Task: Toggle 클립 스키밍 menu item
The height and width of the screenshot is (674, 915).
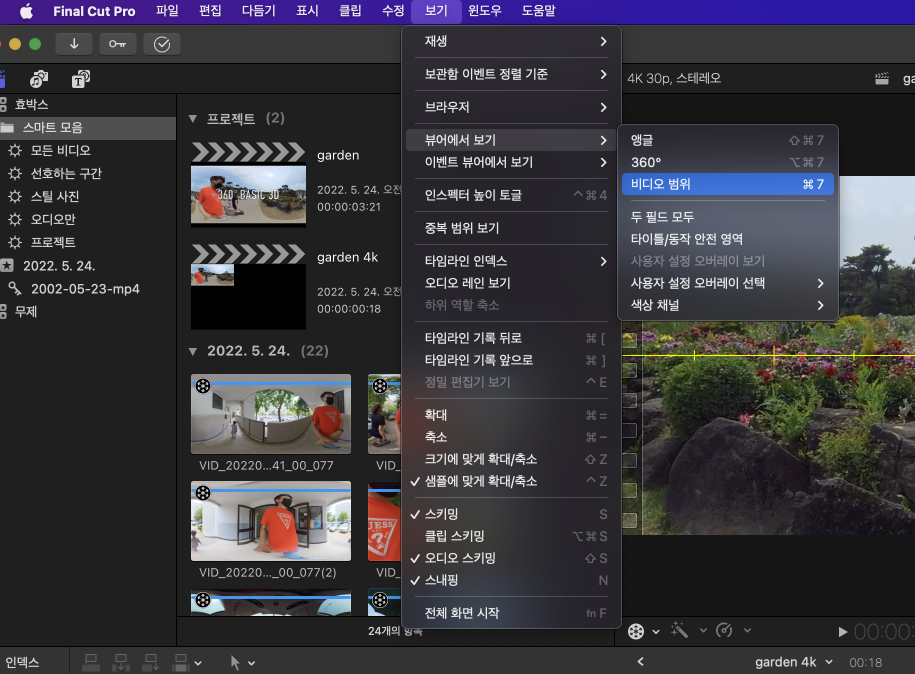Action: 511,536
